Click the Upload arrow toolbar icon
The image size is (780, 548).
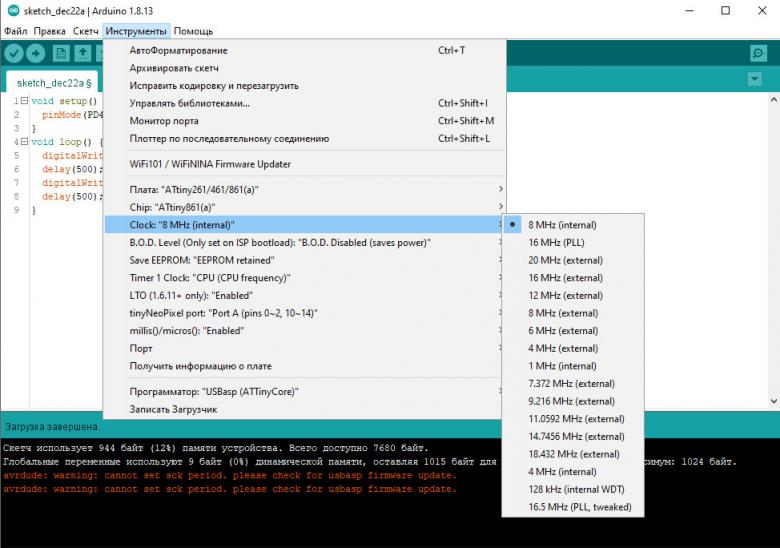pos(35,53)
